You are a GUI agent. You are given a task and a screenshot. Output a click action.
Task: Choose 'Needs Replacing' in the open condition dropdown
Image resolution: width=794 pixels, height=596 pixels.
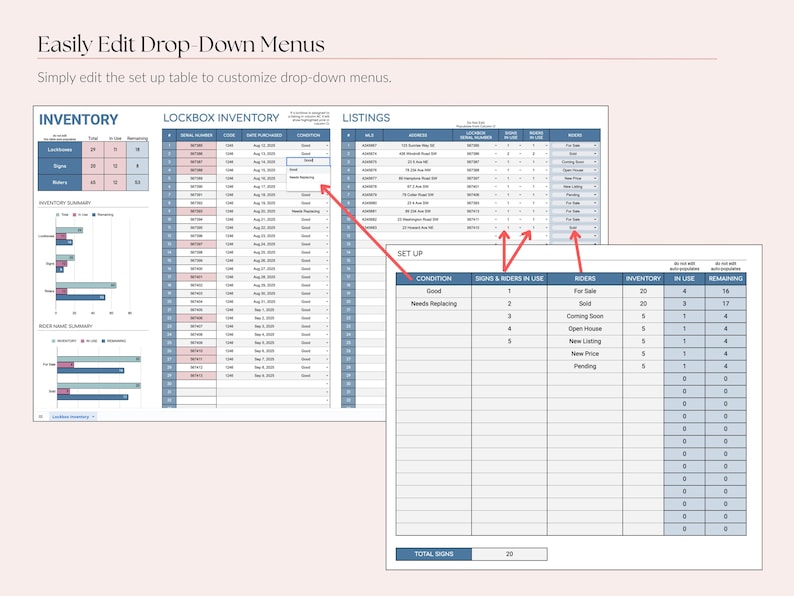(302, 178)
